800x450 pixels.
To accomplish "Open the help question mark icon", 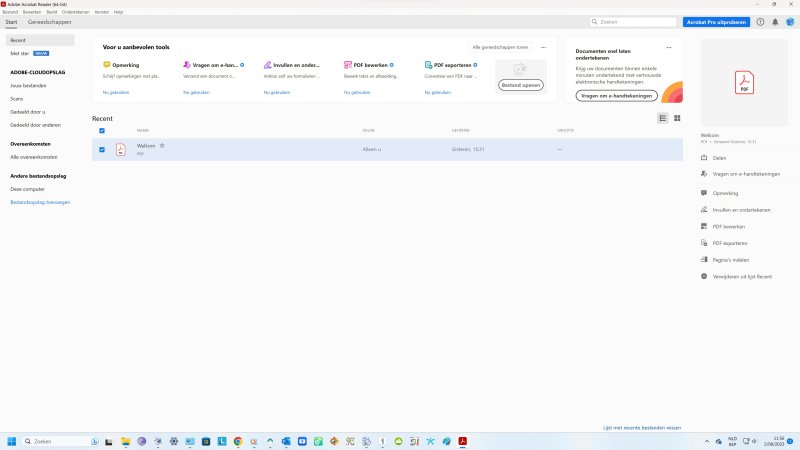I will pyautogui.click(x=760, y=21).
